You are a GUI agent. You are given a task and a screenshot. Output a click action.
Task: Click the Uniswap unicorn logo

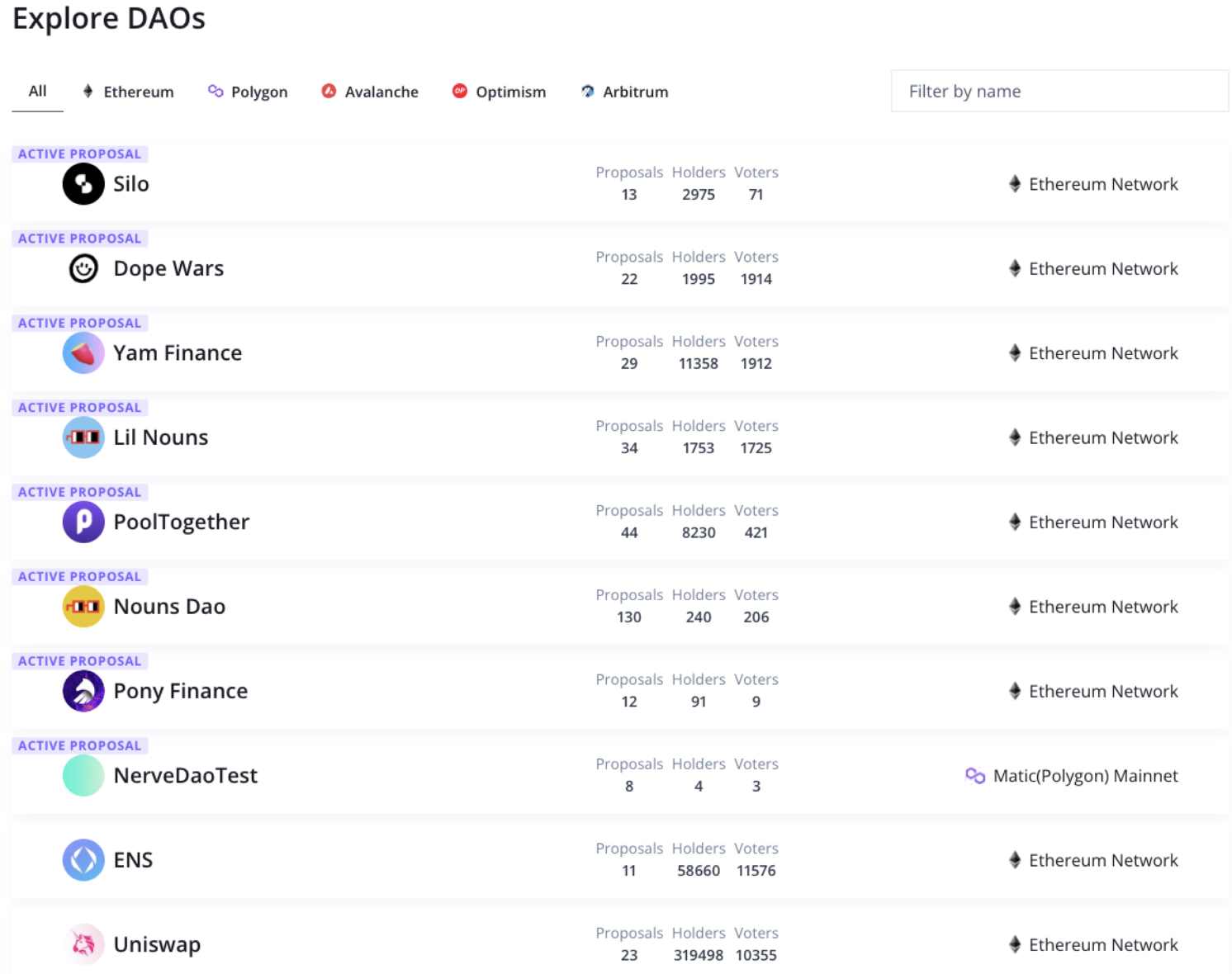pyautogui.click(x=83, y=944)
